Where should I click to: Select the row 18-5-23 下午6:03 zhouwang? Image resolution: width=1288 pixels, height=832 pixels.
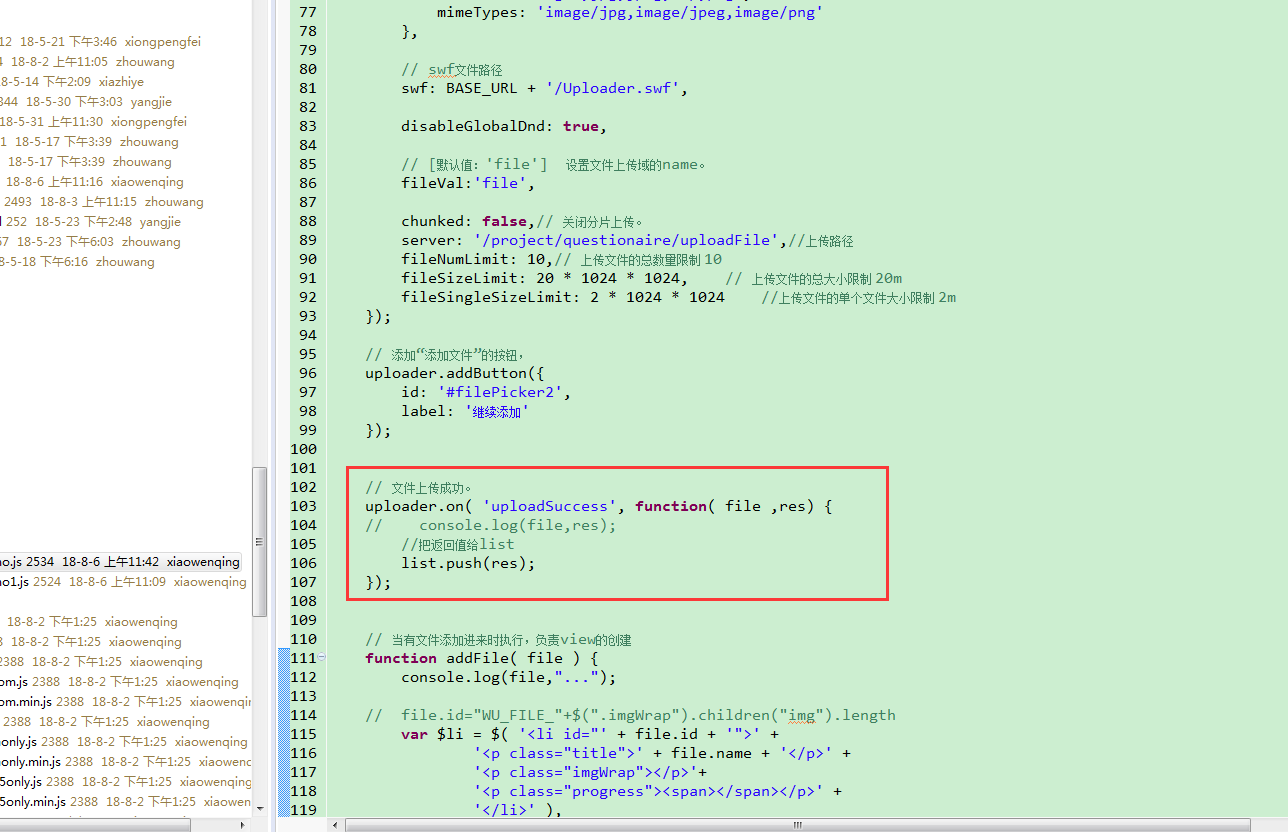click(x=90, y=242)
